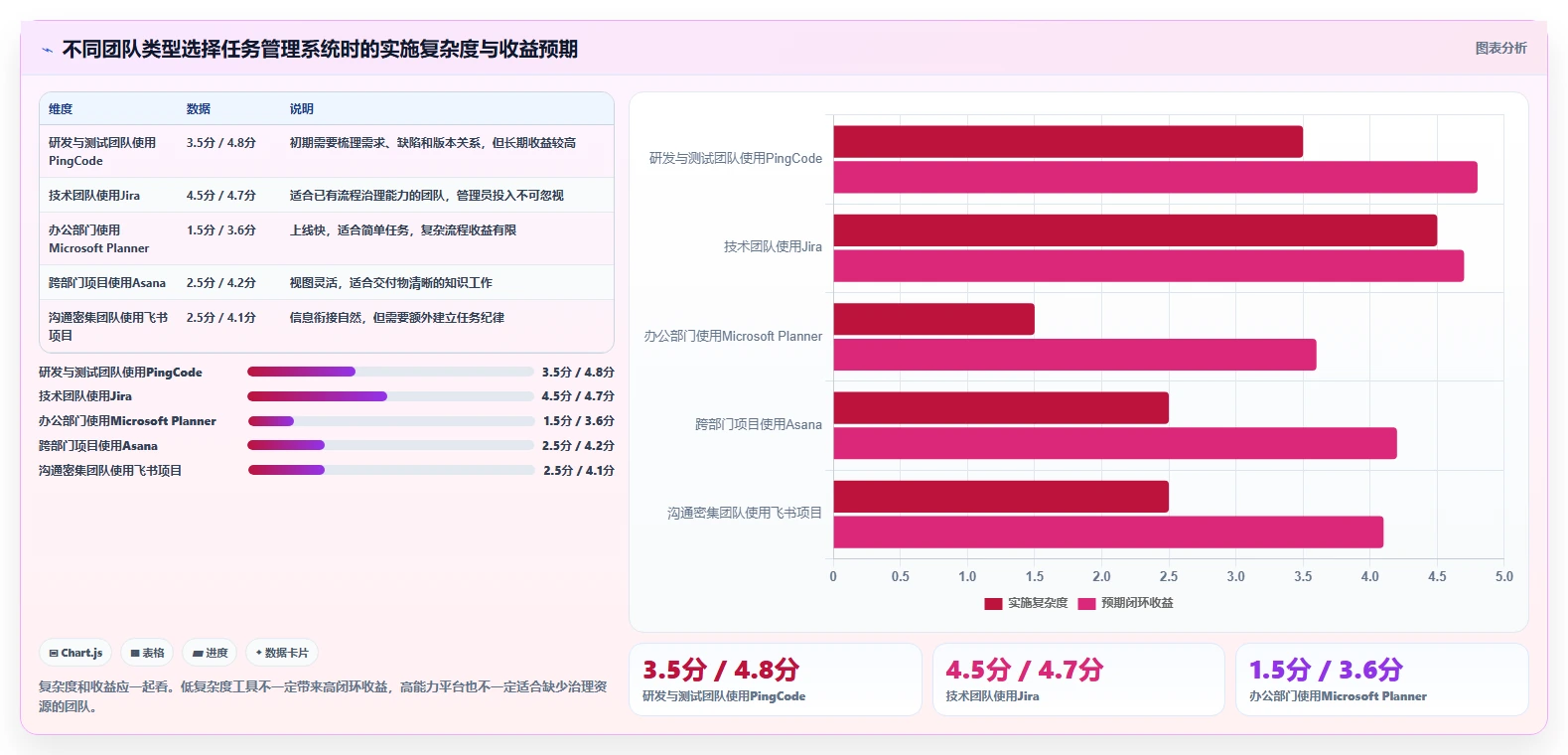The height and width of the screenshot is (755, 1568).
Task: Select the 表格 tag chip
Action: 147,653
